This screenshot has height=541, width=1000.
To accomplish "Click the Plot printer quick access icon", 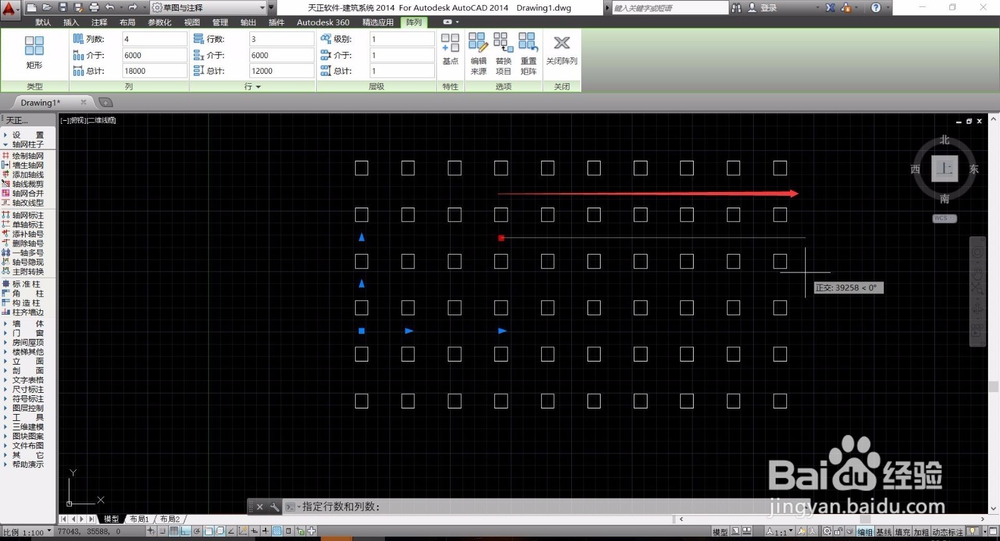I will coord(94,8).
